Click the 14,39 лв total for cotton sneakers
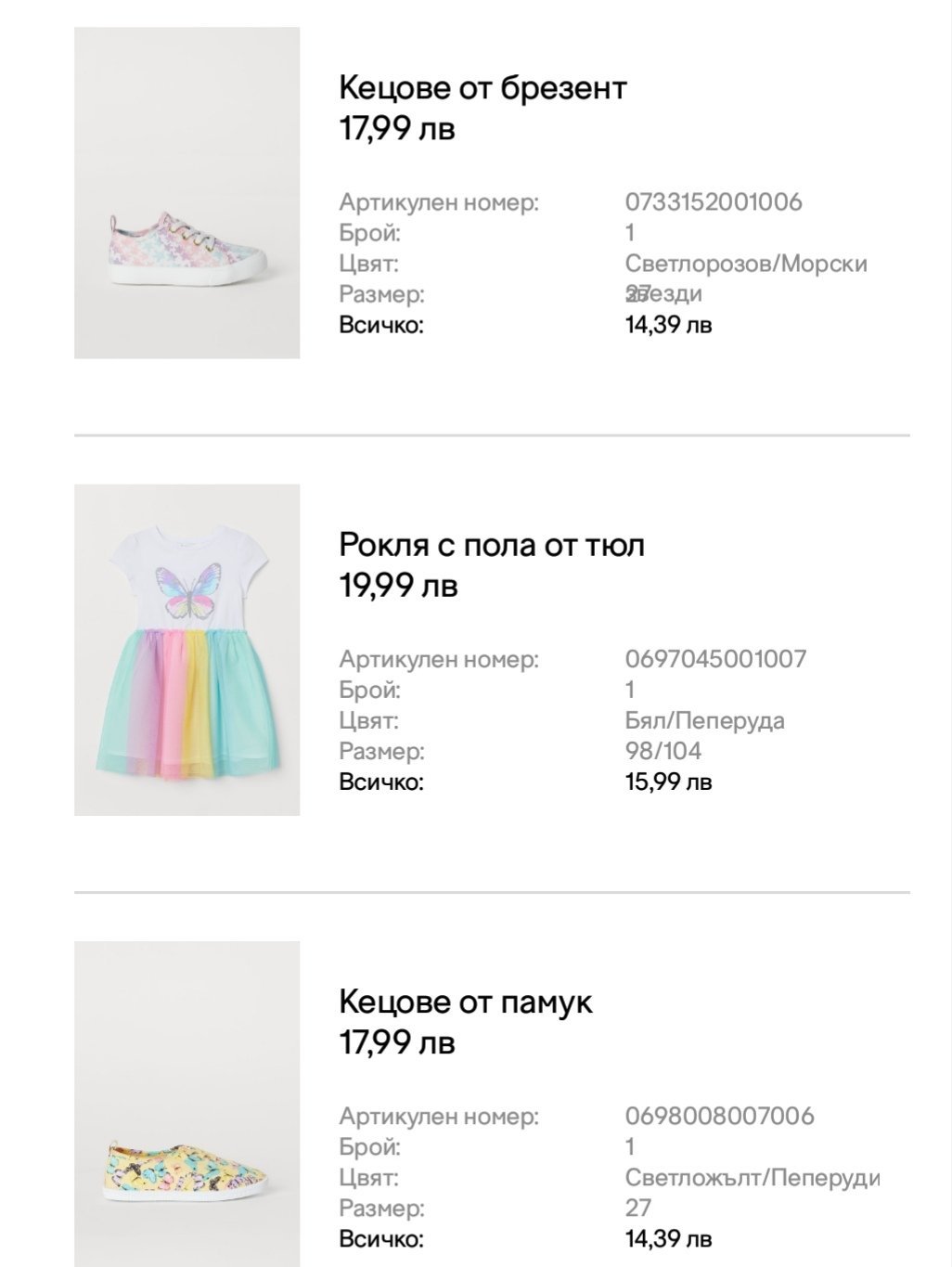952x1267 pixels. (x=668, y=1238)
